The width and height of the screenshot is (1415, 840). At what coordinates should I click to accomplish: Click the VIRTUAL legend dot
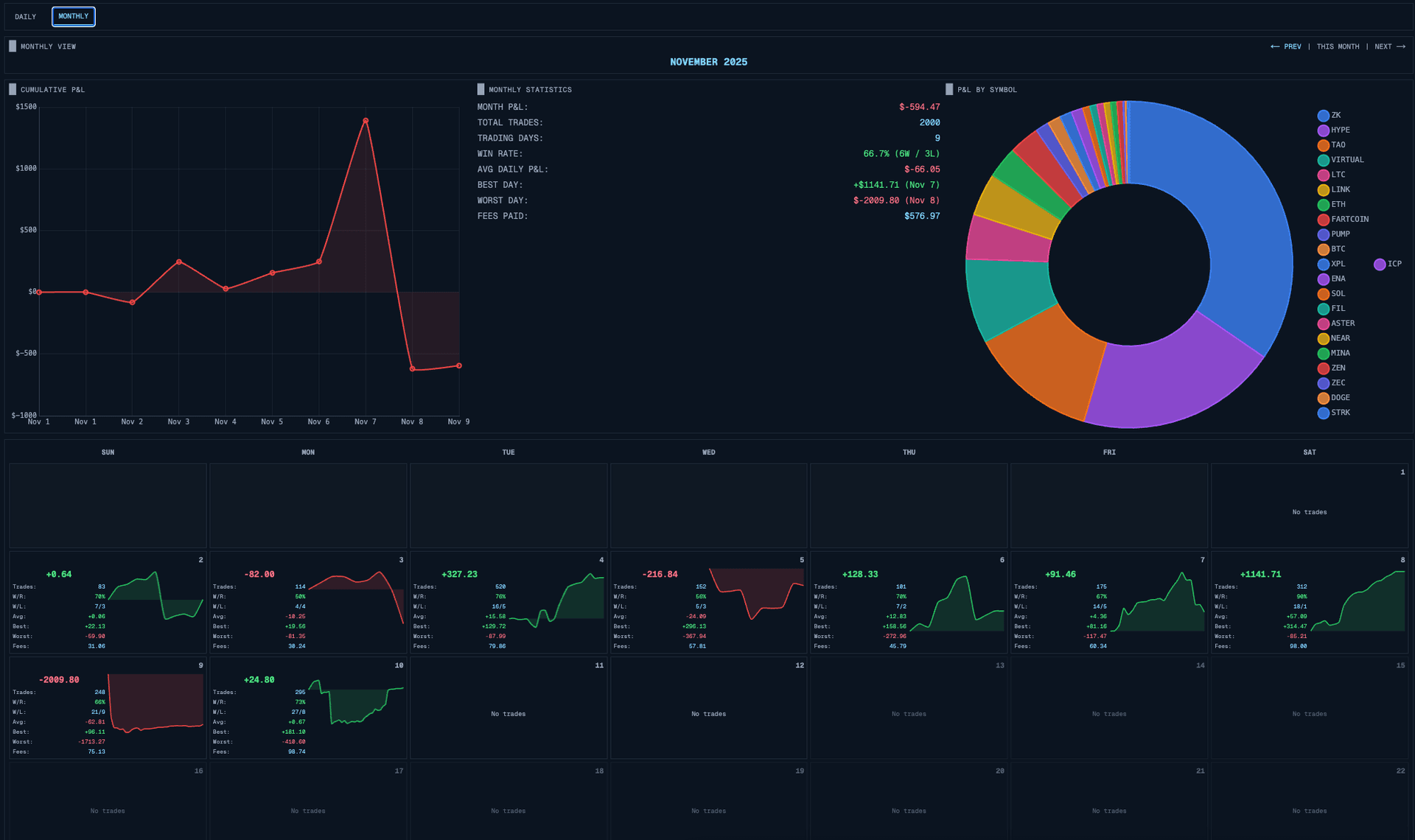pos(1323,160)
